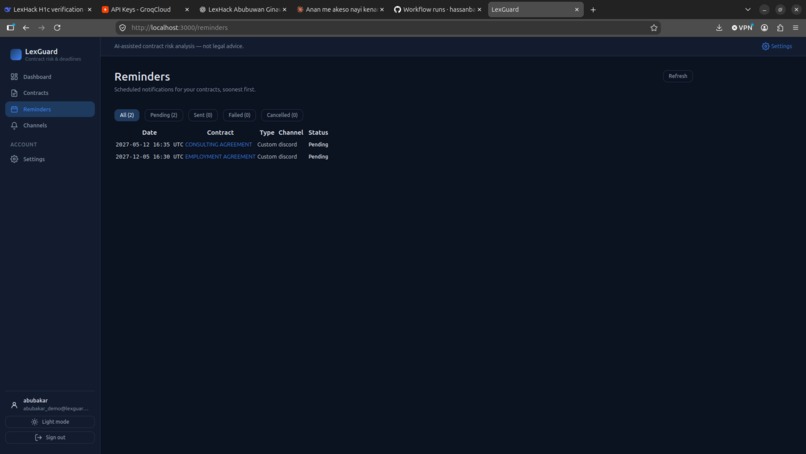Click the Status column header
The height and width of the screenshot is (454, 806).
click(x=318, y=133)
